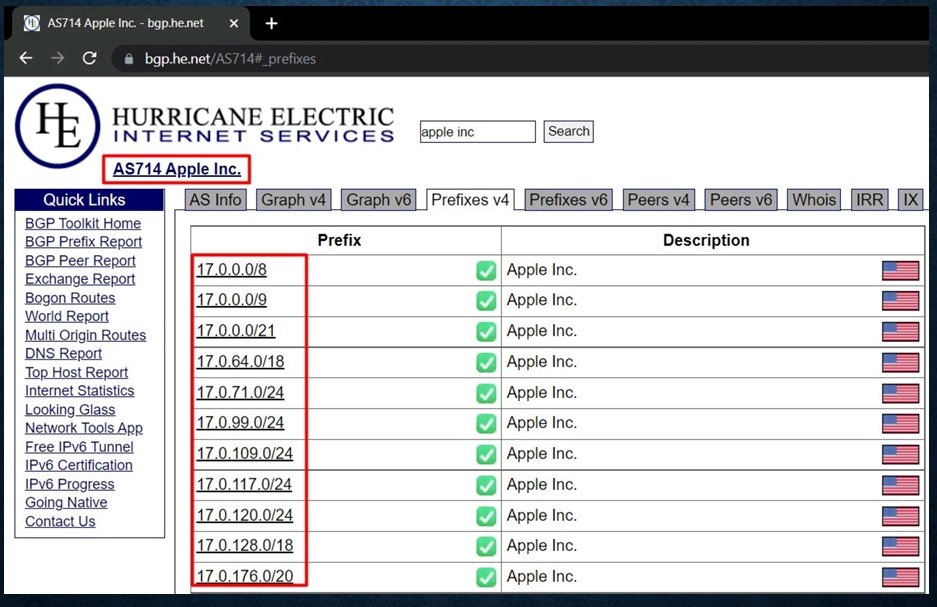The height and width of the screenshot is (607, 937).
Task: Click the page refresh icon
Action: click(89, 58)
